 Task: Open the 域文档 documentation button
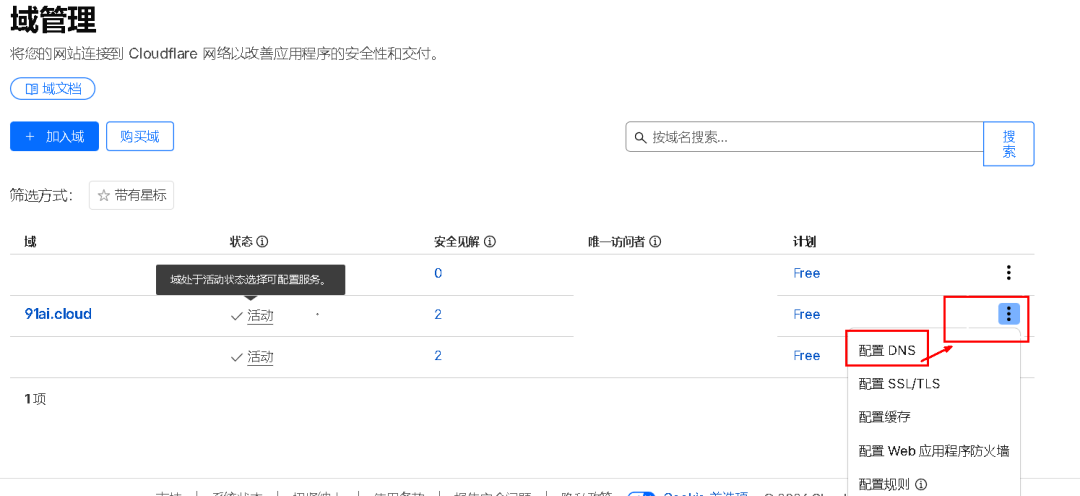[x=52, y=89]
